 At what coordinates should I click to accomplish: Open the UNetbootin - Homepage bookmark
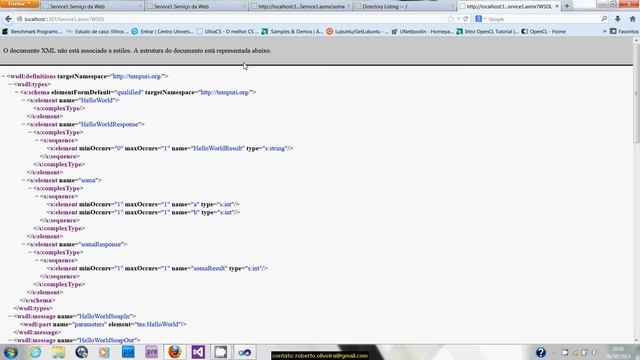tap(422, 31)
